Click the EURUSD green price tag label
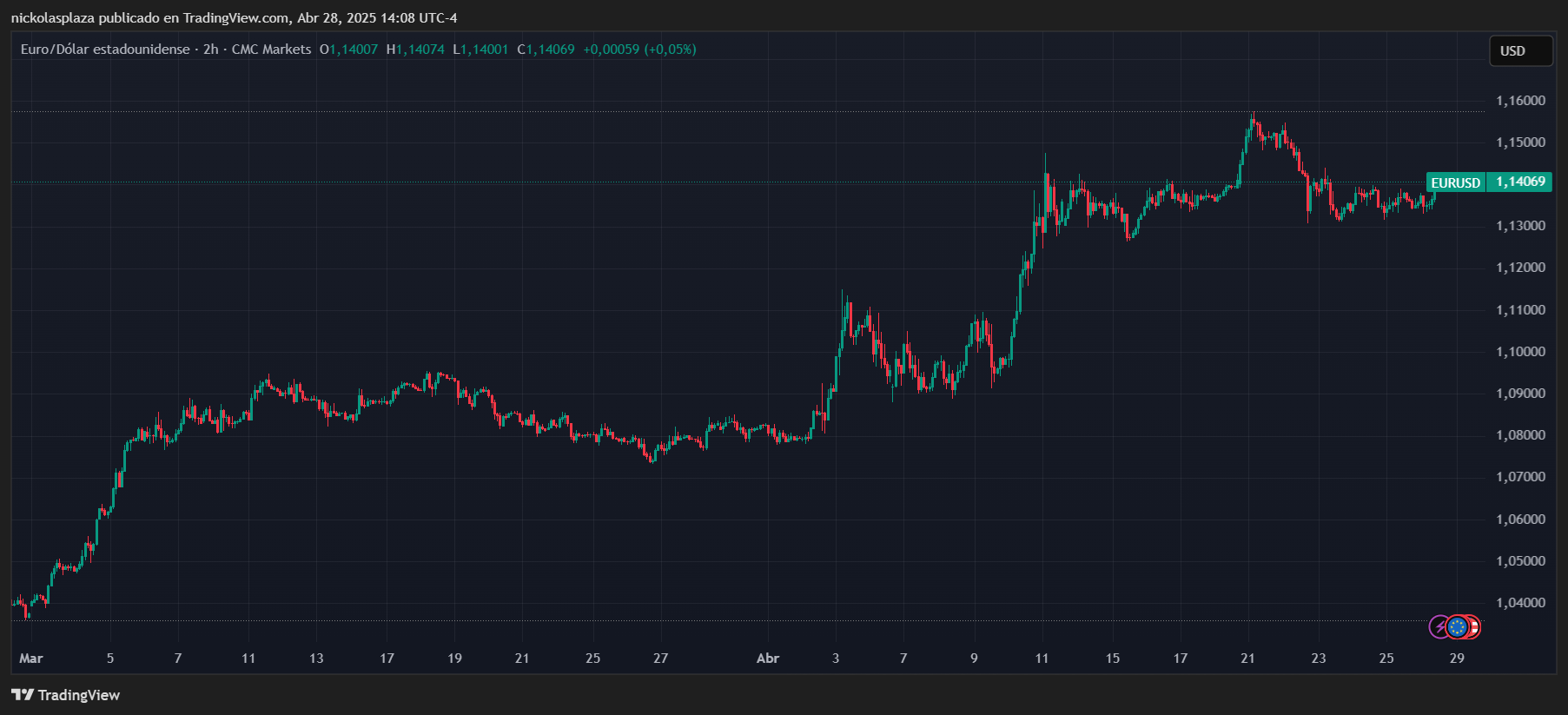The height and width of the screenshot is (715, 1568). (x=1456, y=182)
